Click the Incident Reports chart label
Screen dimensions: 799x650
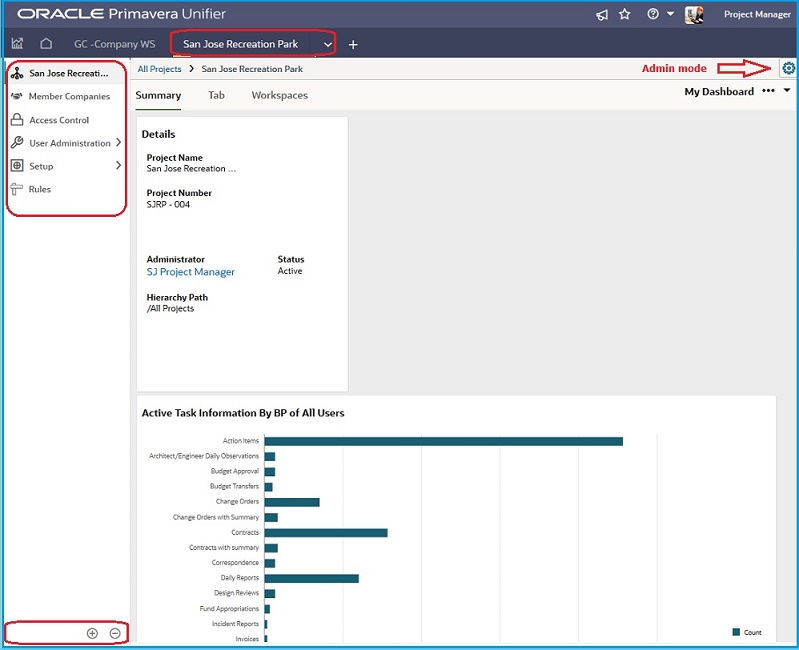point(235,624)
